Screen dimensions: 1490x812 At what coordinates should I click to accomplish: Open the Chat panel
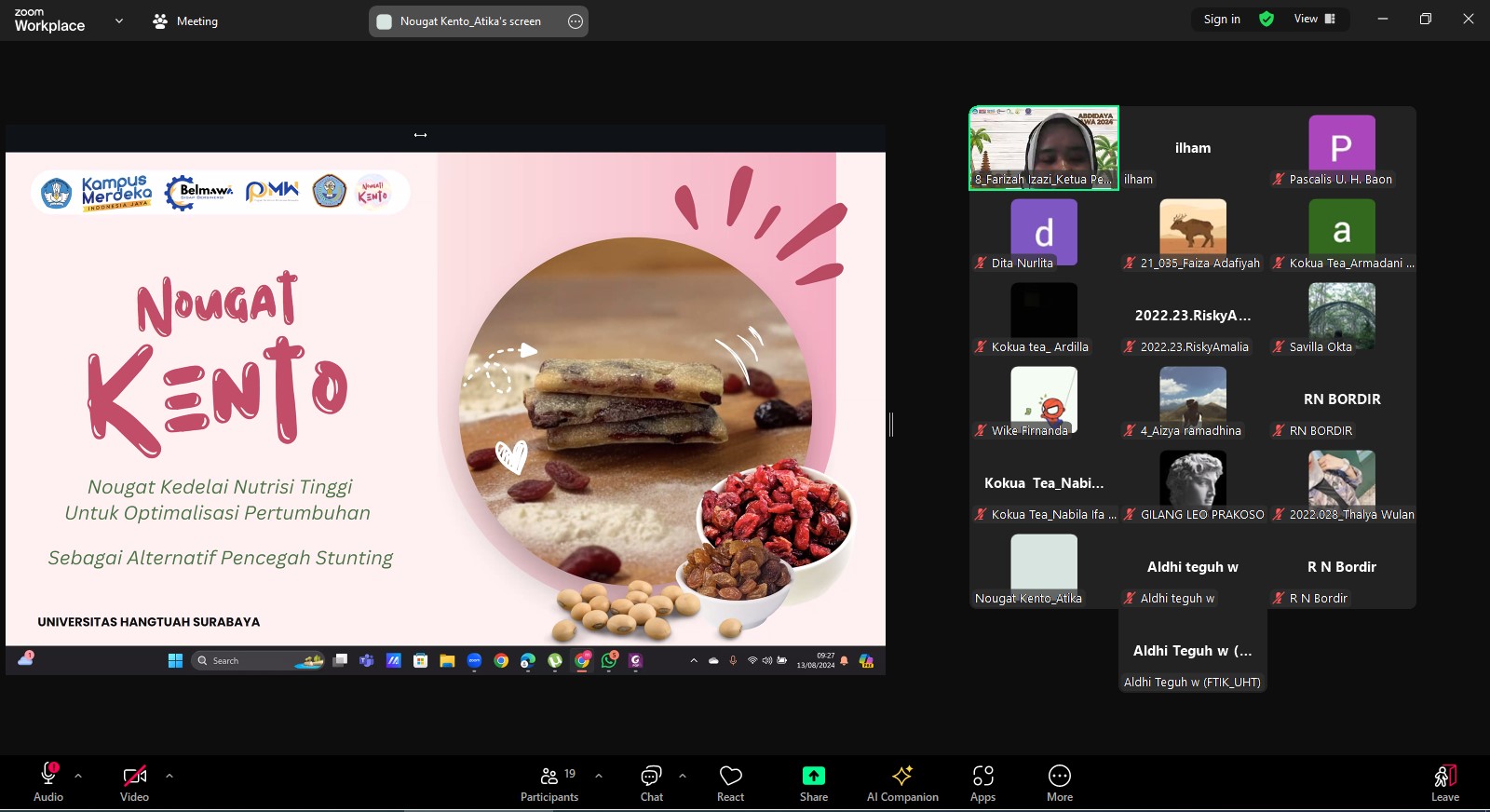click(x=651, y=783)
